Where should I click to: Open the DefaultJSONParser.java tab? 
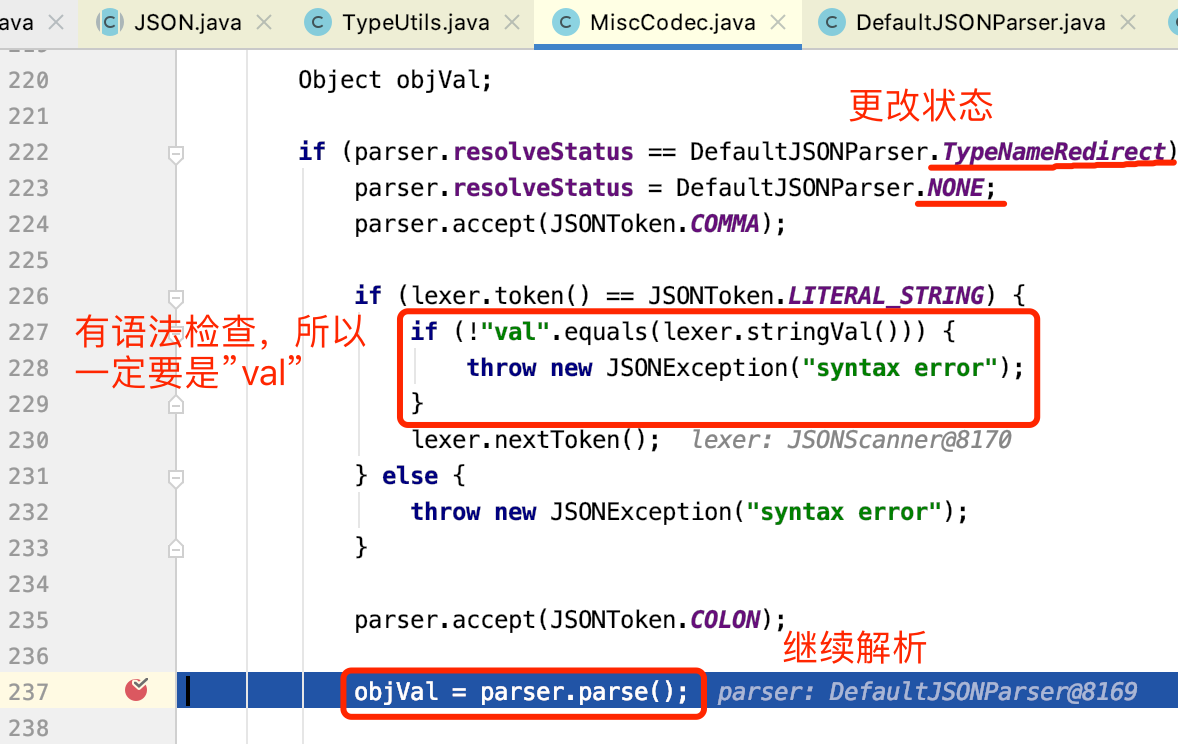point(980,23)
